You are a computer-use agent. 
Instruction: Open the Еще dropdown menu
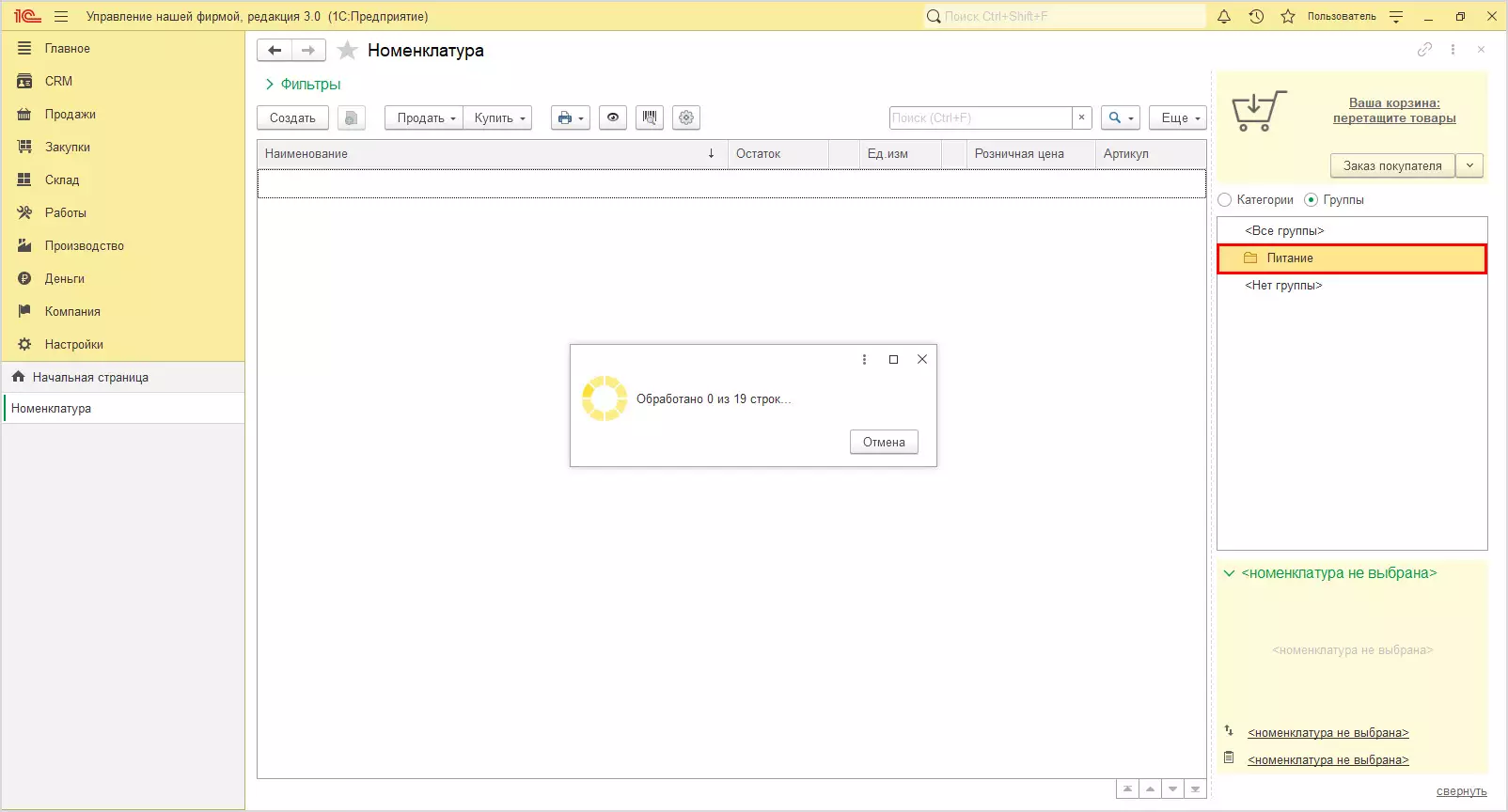[x=1178, y=117]
